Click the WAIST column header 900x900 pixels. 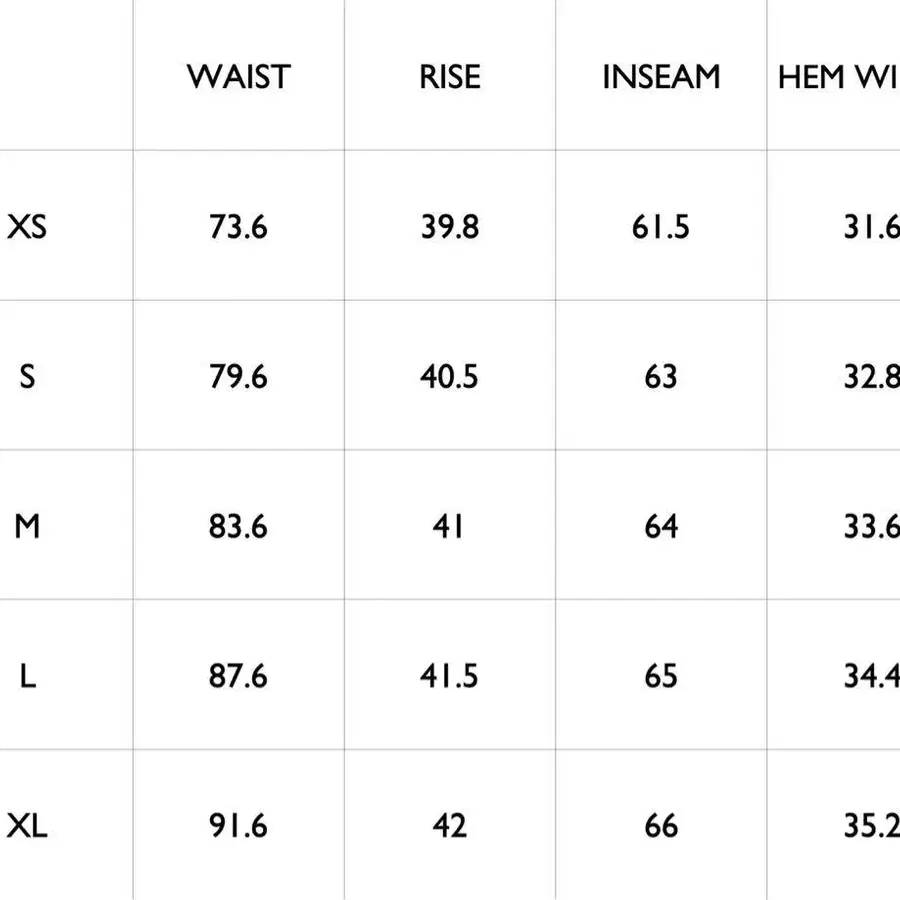pyautogui.click(x=239, y=77)
